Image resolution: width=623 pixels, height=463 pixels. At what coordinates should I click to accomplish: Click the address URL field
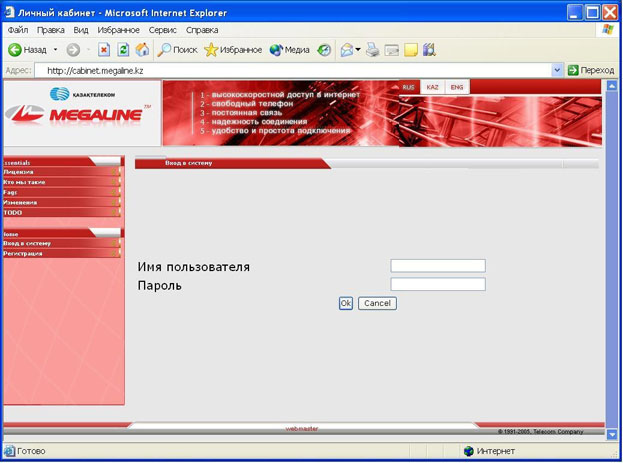293,71
